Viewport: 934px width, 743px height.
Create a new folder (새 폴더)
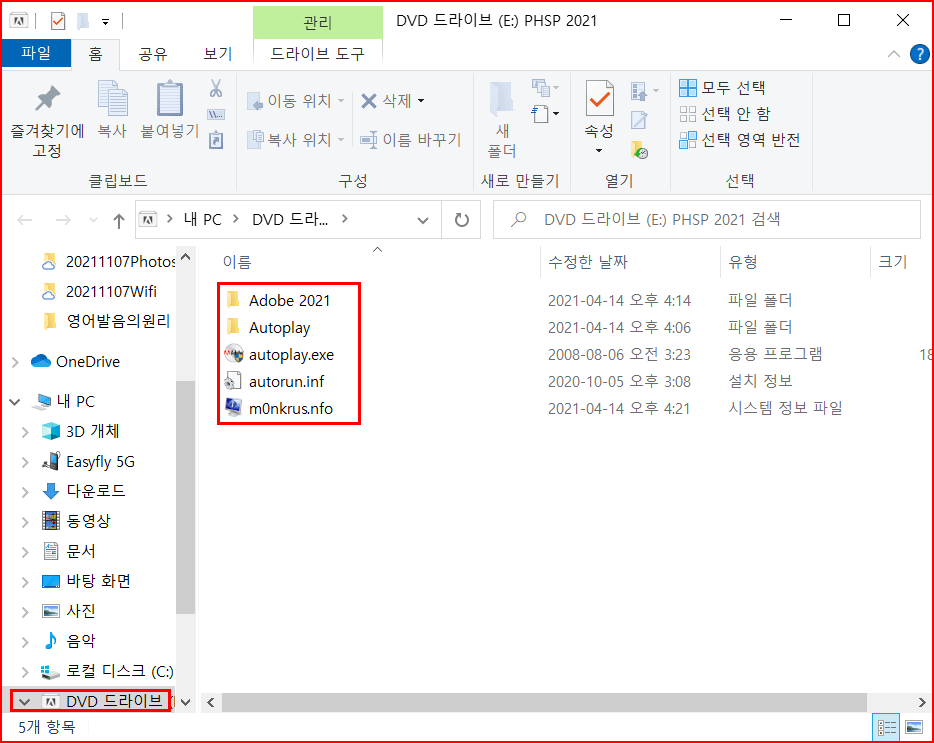pos(502,119)
